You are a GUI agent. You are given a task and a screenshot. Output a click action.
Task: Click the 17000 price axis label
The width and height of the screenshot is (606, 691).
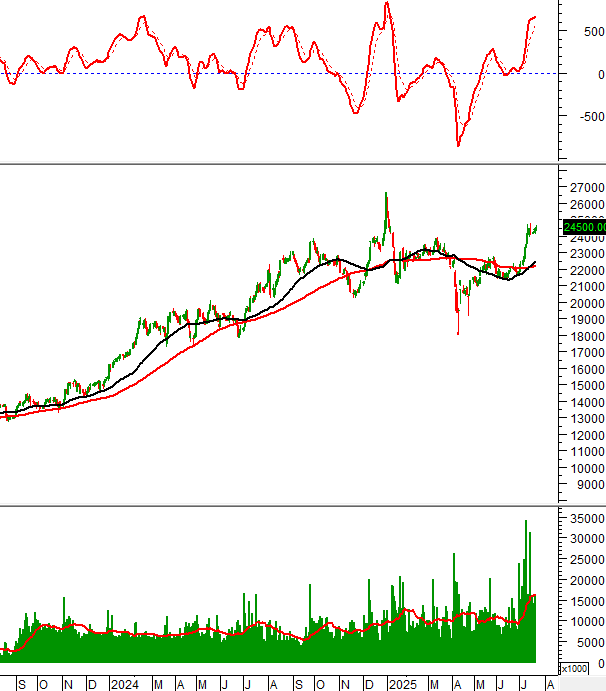[x=587, y=353]
